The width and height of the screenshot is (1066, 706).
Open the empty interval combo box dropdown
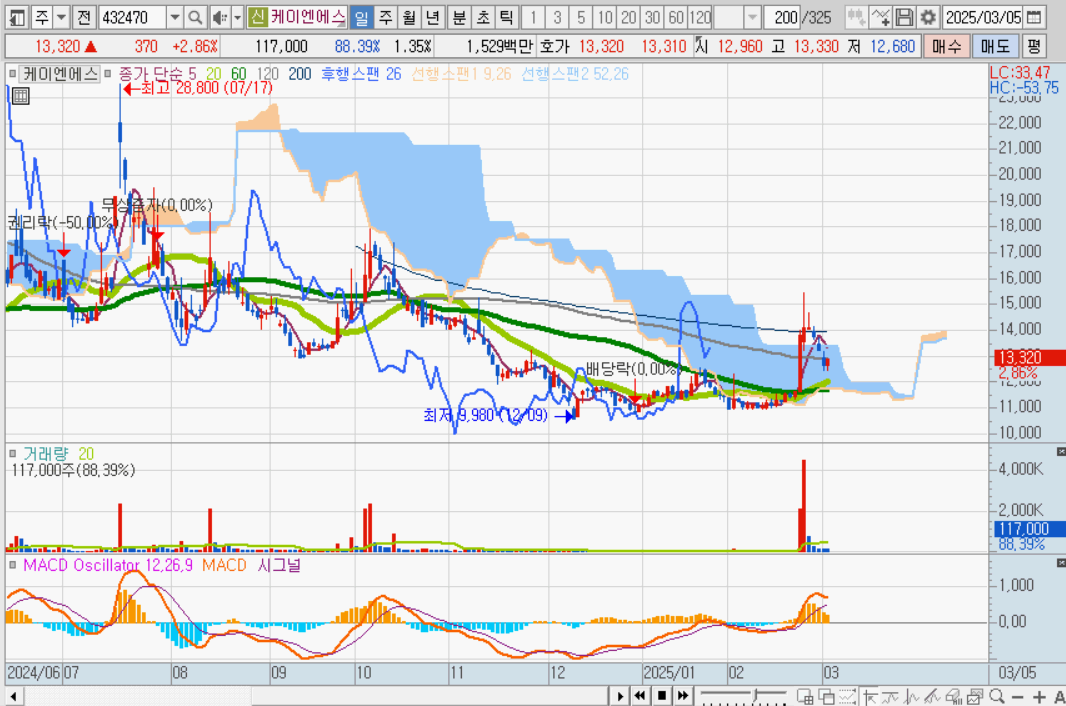752,17
